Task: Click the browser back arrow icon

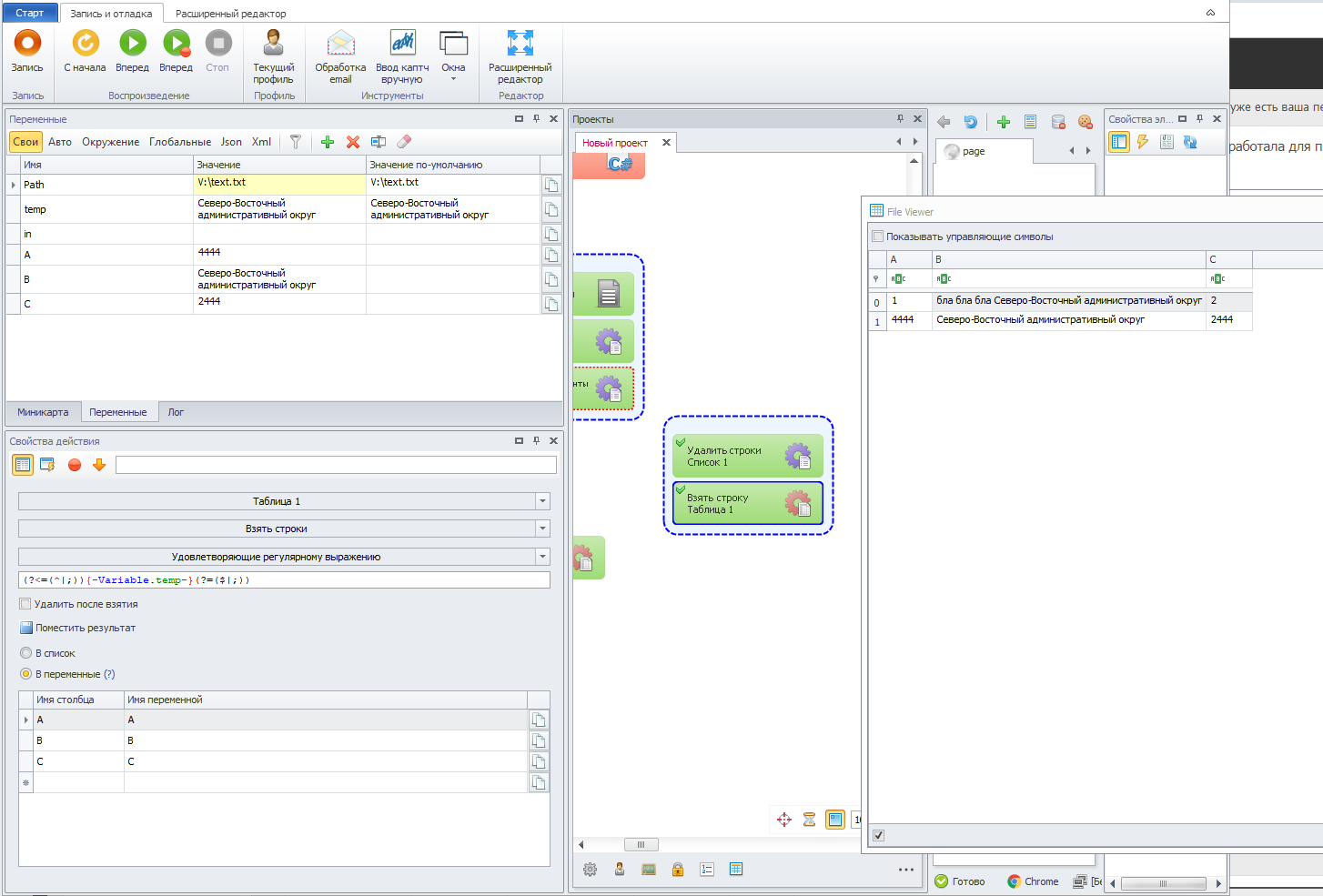Action: tap(944, 122)
